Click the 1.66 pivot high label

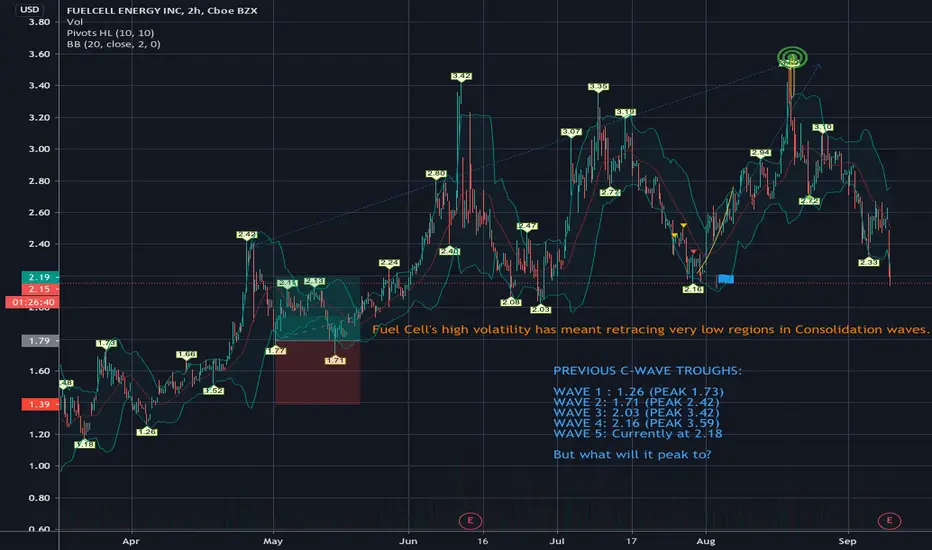coord(186,354)
